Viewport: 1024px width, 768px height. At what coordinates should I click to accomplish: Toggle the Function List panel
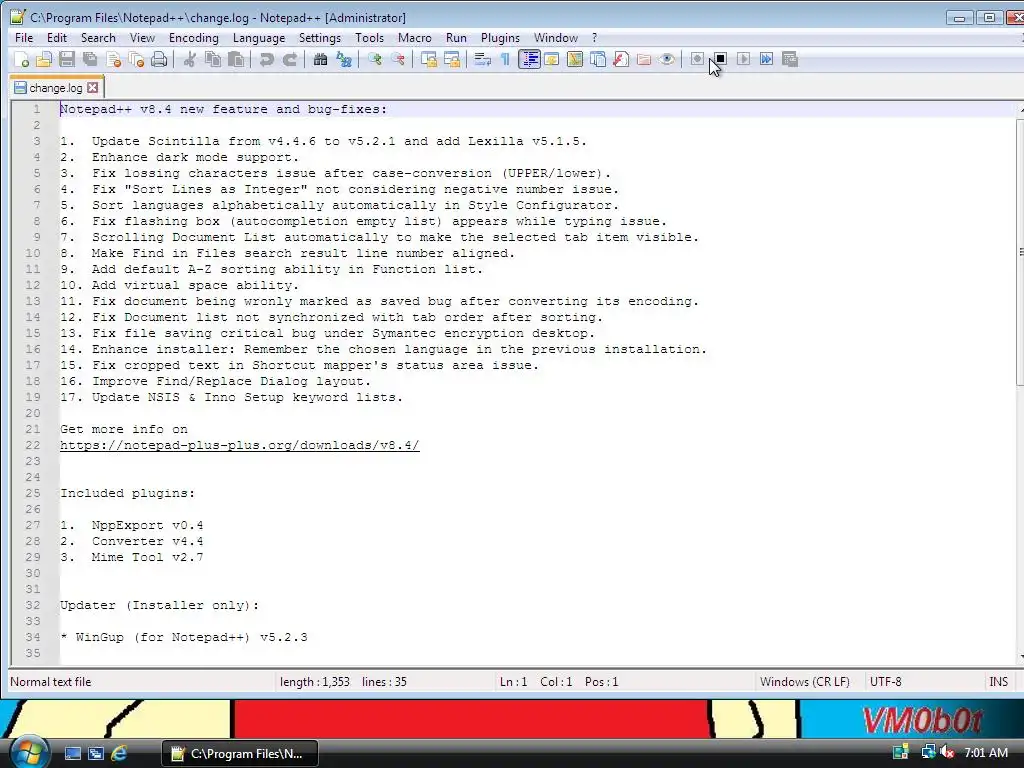pyautogui.click(x=621, y=60)
